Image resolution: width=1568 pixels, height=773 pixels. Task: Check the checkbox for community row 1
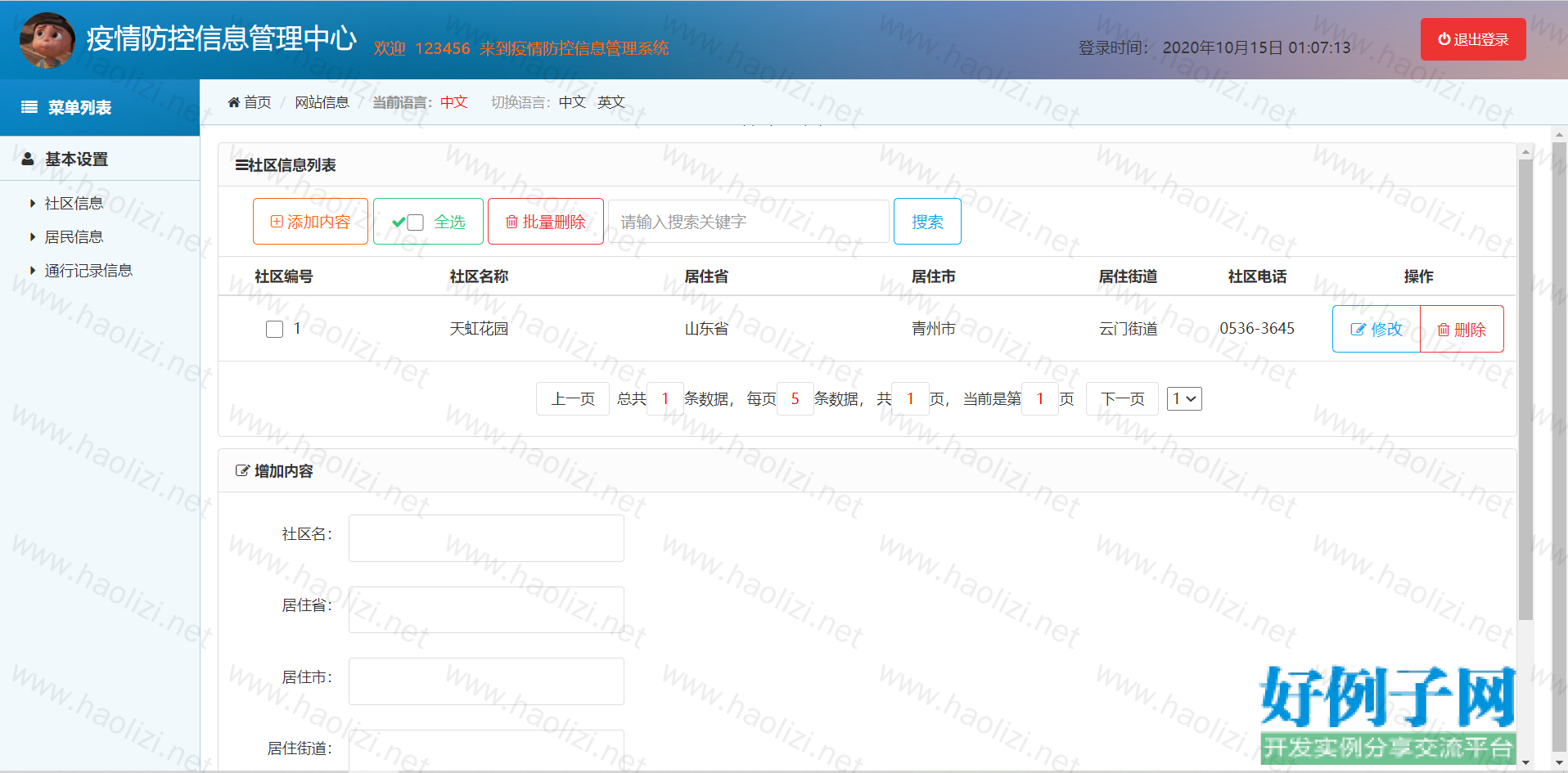tap(275, 329)
